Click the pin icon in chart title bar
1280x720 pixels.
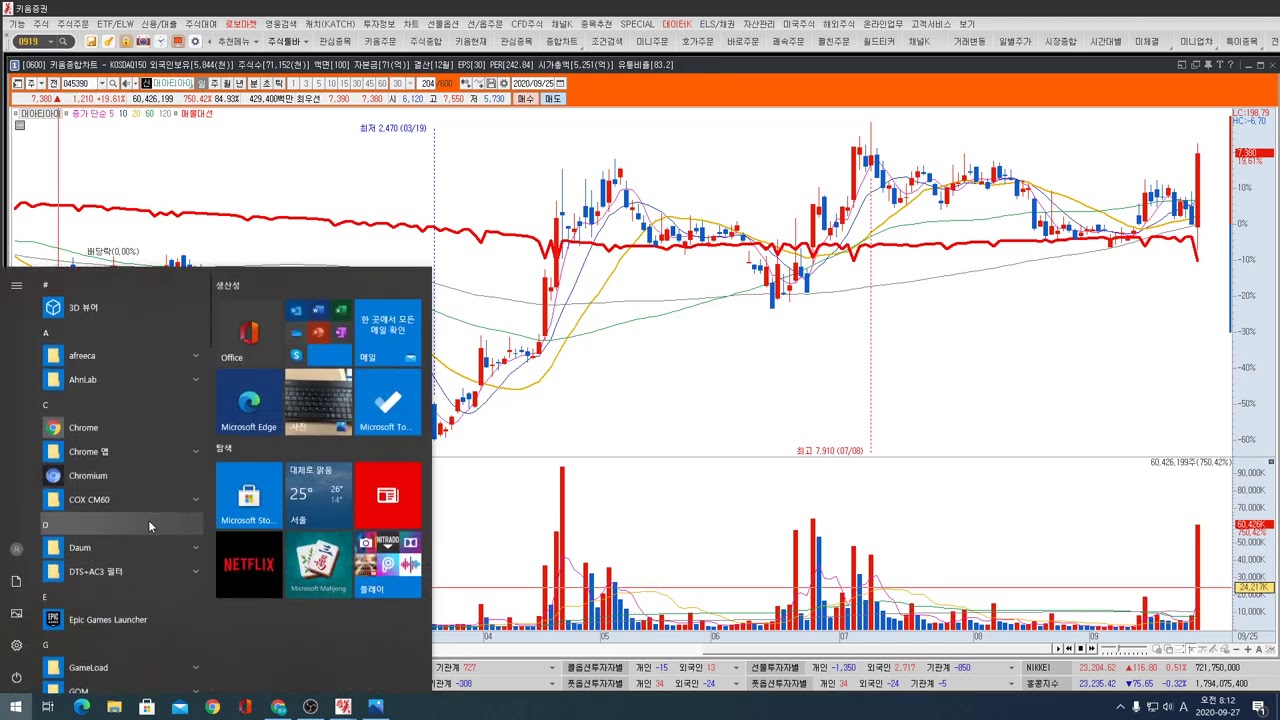pos(1208,64)
